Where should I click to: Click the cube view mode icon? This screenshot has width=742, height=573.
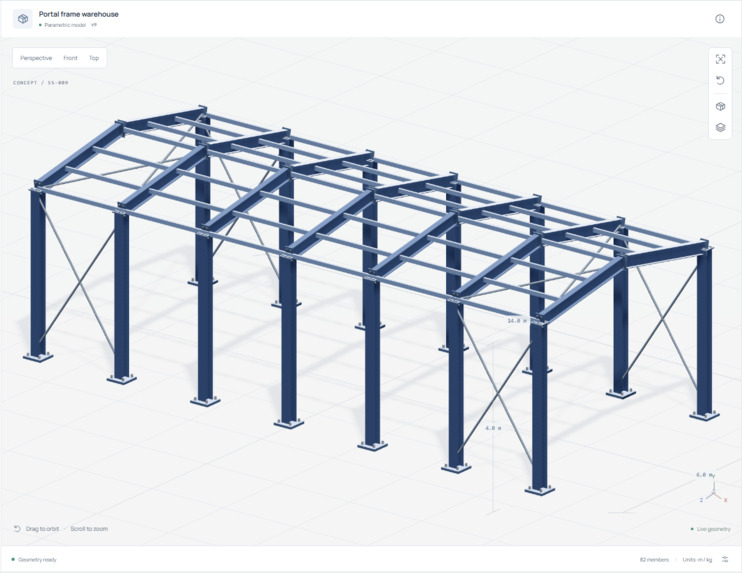tap(720, 106)
